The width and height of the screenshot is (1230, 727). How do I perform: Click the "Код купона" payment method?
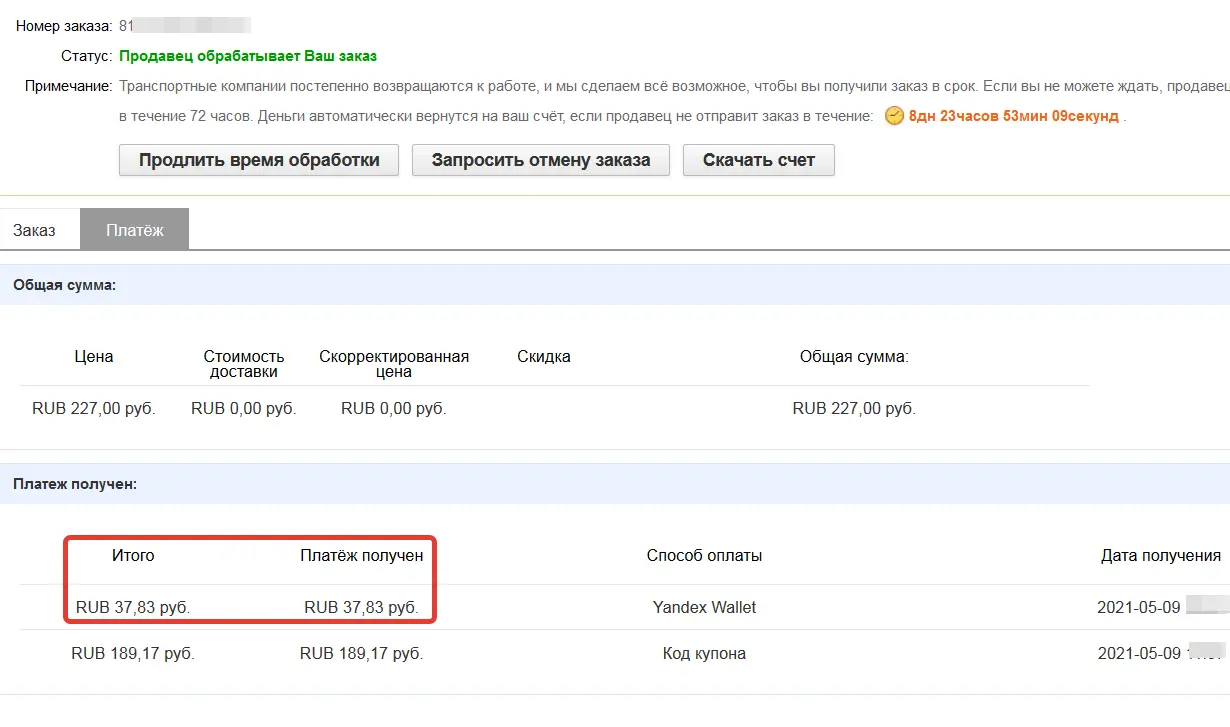pos(704,654)
